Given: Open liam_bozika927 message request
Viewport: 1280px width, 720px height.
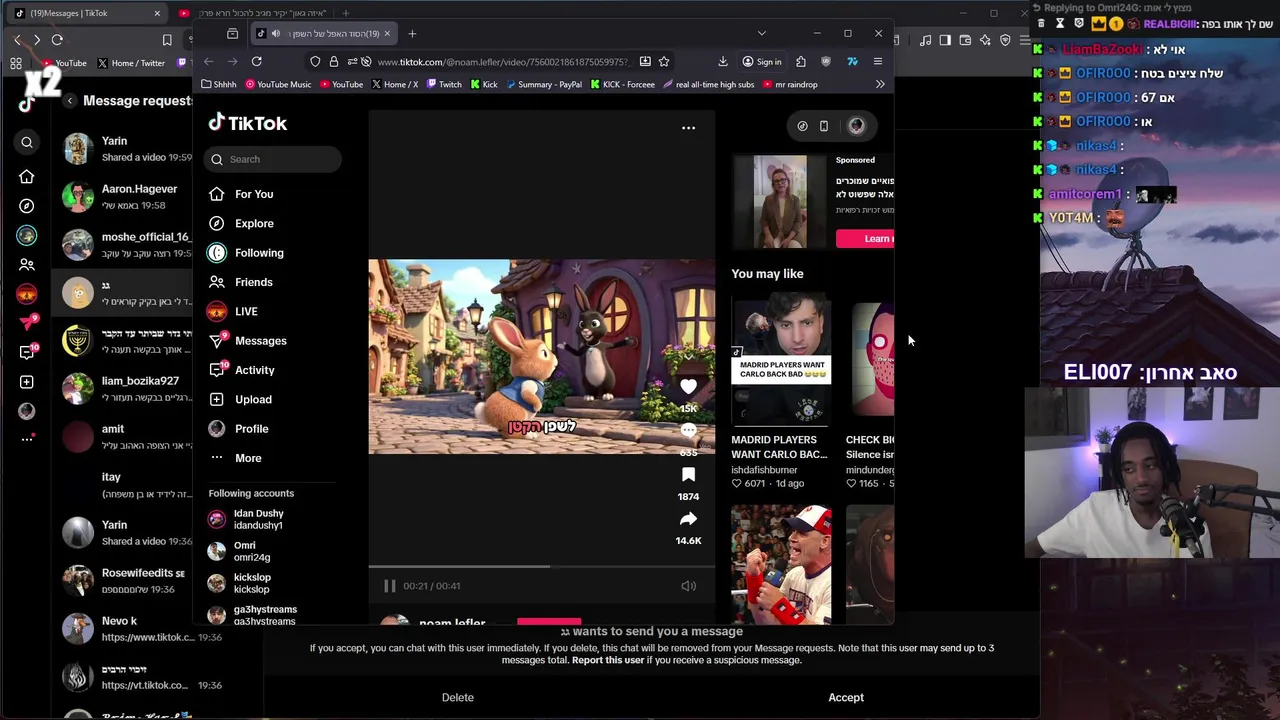Looking at the screenshot, I should coord(122,389).
